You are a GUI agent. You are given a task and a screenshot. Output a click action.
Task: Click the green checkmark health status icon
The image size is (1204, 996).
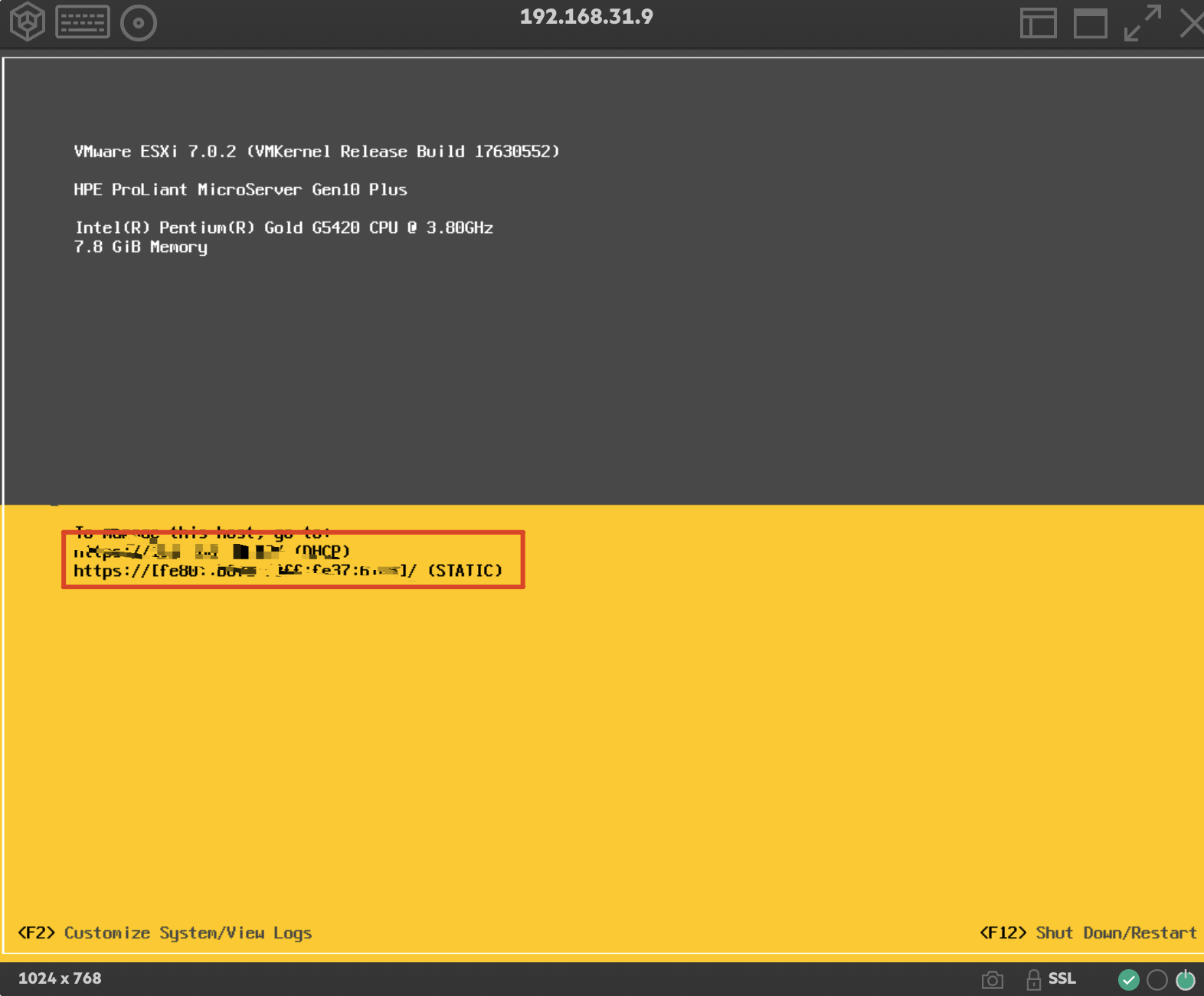[1129, 979]
